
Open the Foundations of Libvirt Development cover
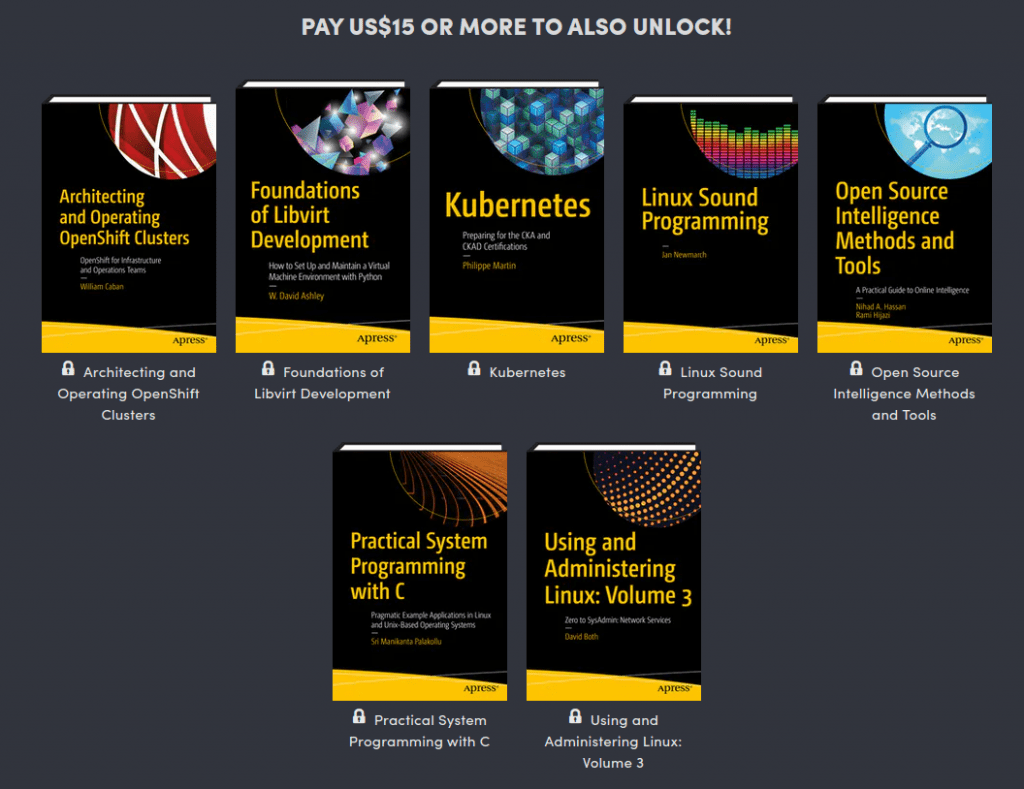(322, 215)
